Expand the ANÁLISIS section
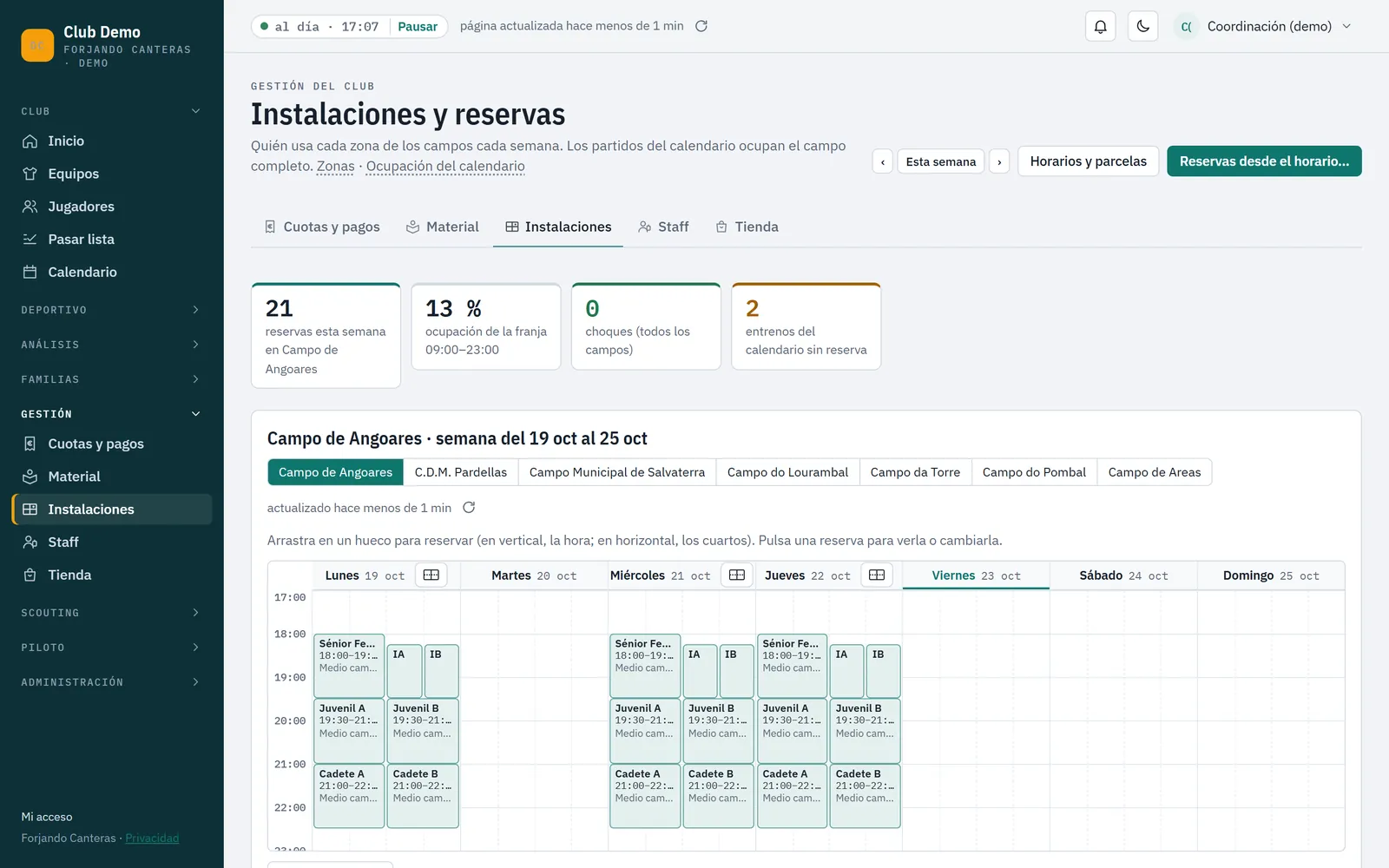 tap(111, 345)
